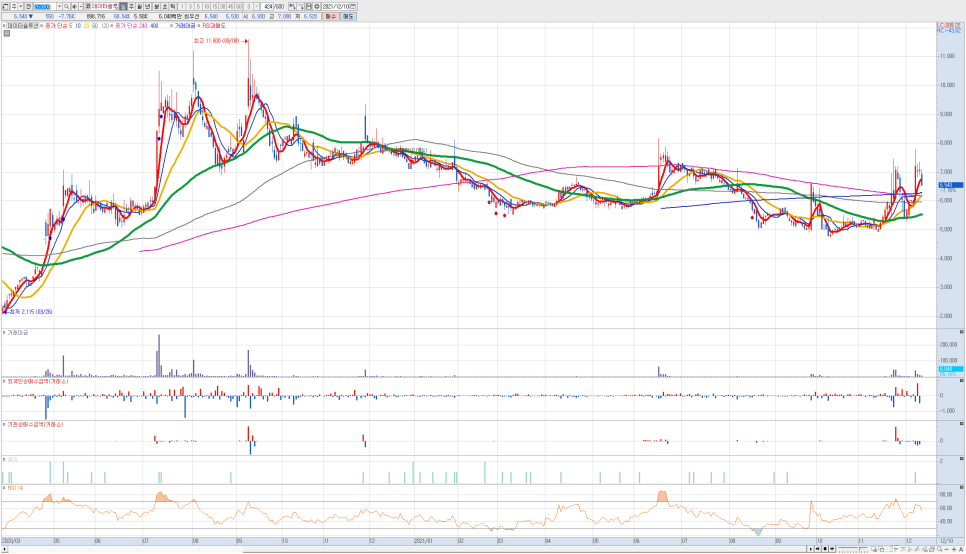Collapse the foreign net-buy panel corner button
Image resolution: width=966 pixels, height=554 pixels.
961,381
